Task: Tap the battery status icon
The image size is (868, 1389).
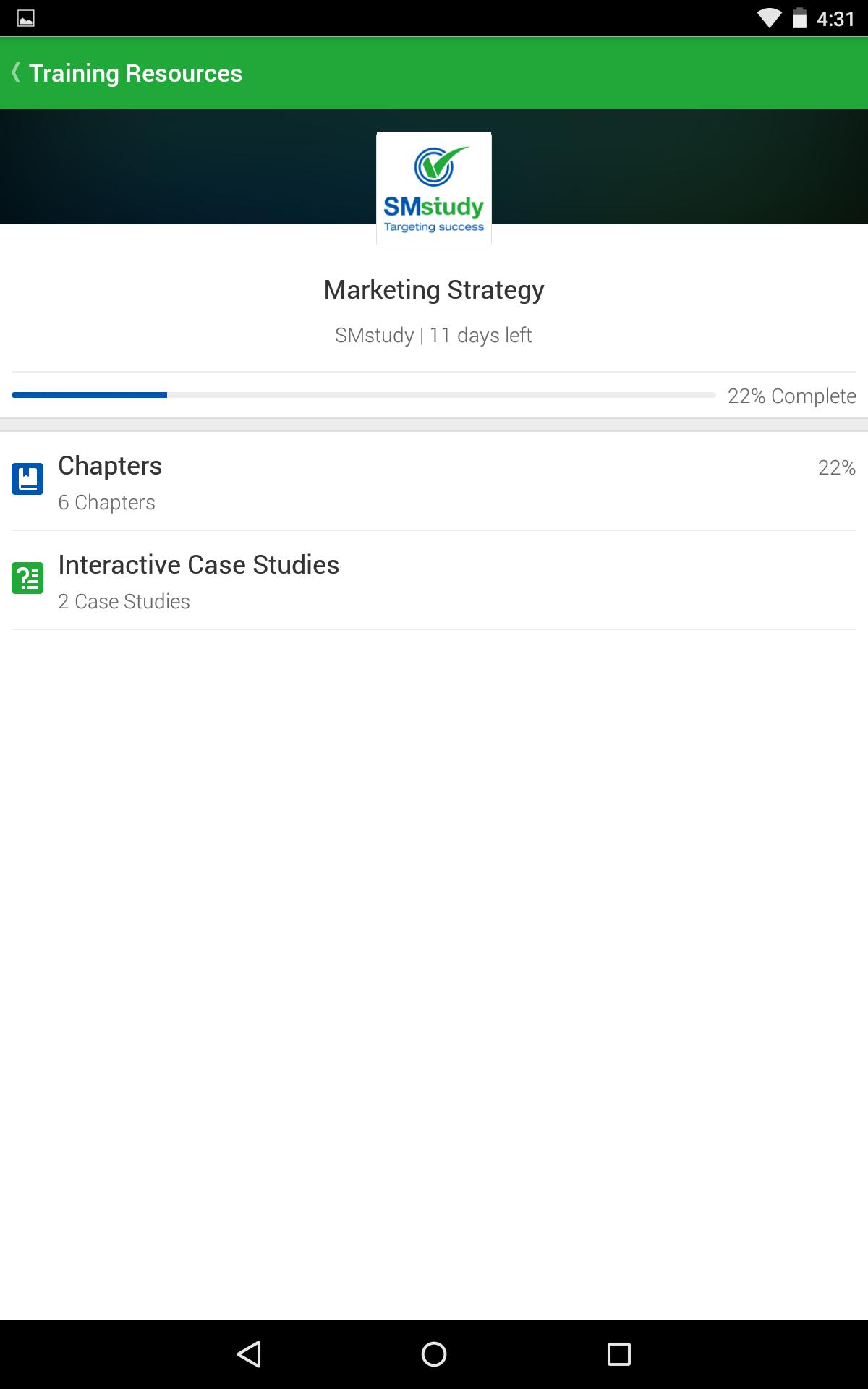Action: [799, 18]
